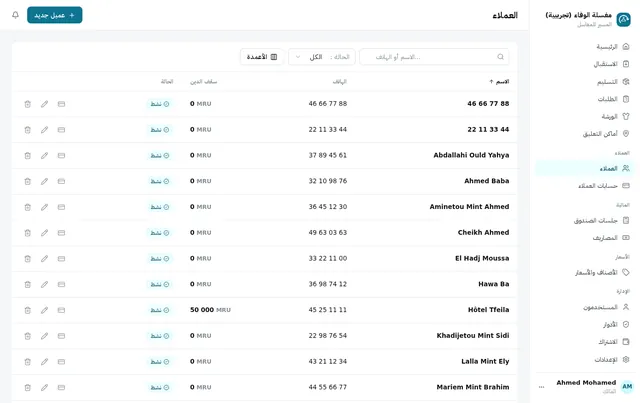Sort by the debt balance column header
Image resolution: width=640 pixels, height=403 pixels.
(204, 82)
